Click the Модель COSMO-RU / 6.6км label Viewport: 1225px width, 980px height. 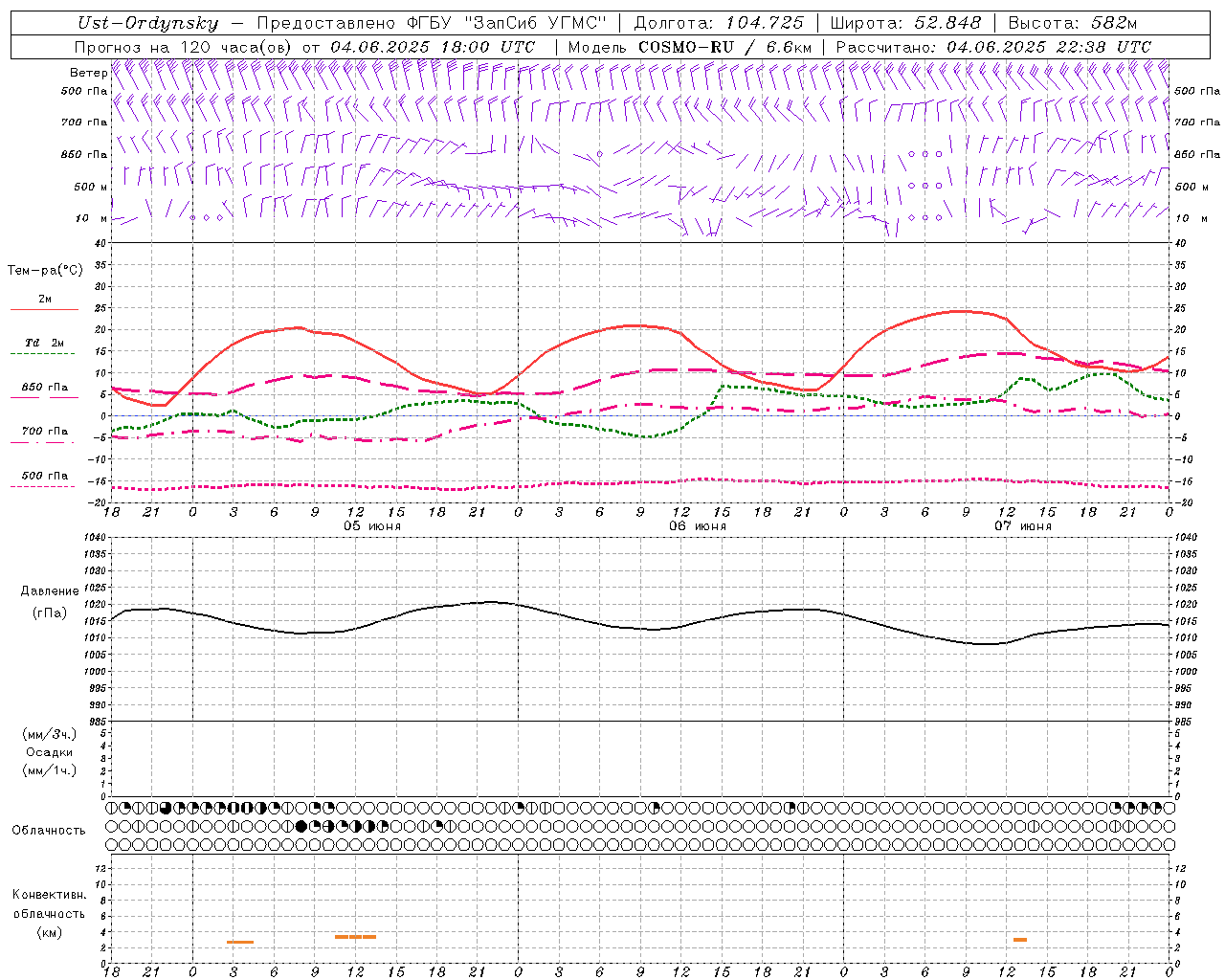[690, 47]
